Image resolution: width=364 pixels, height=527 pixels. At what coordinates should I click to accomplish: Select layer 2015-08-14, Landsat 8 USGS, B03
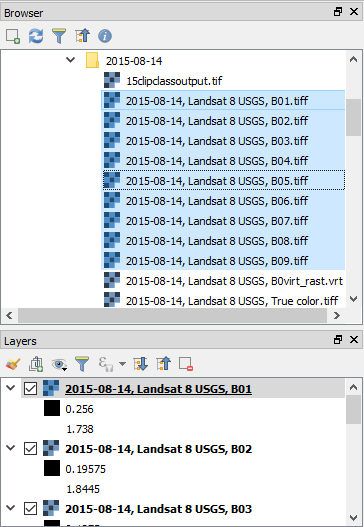pyautogui.click(x=158, y=509)
